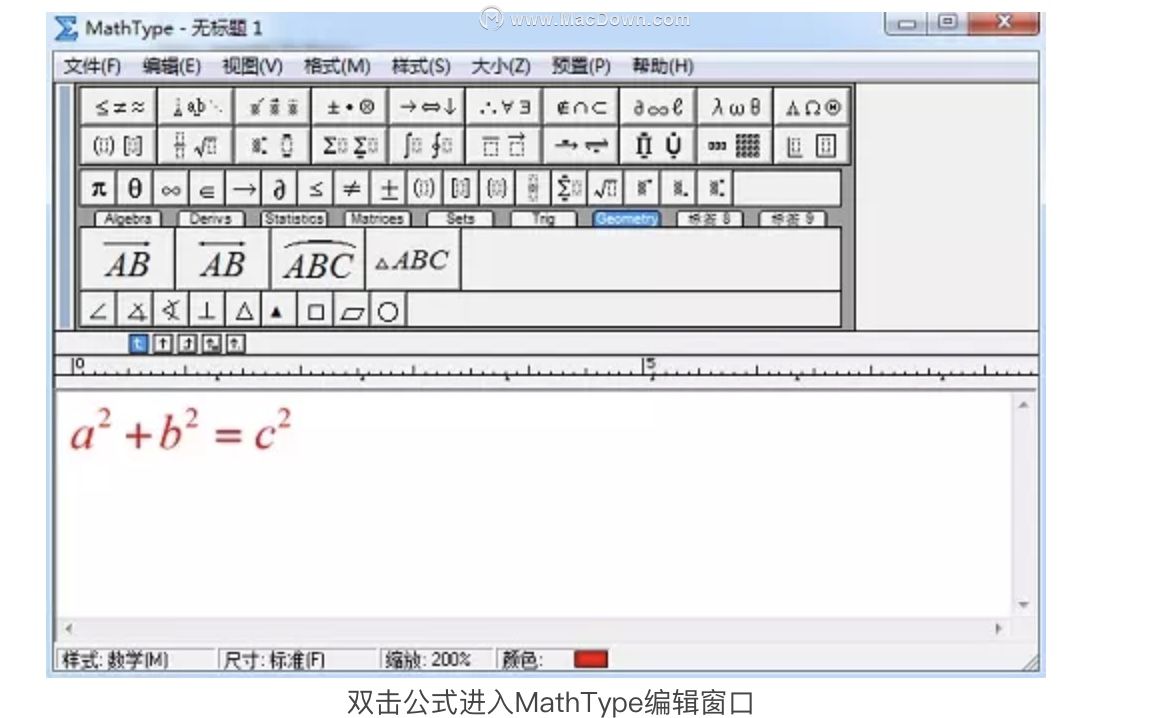Image resolution: width=1170 pixels, height=718 pixels.
Task: Insert the hollow triangle symbol
Action: (243, 310)
